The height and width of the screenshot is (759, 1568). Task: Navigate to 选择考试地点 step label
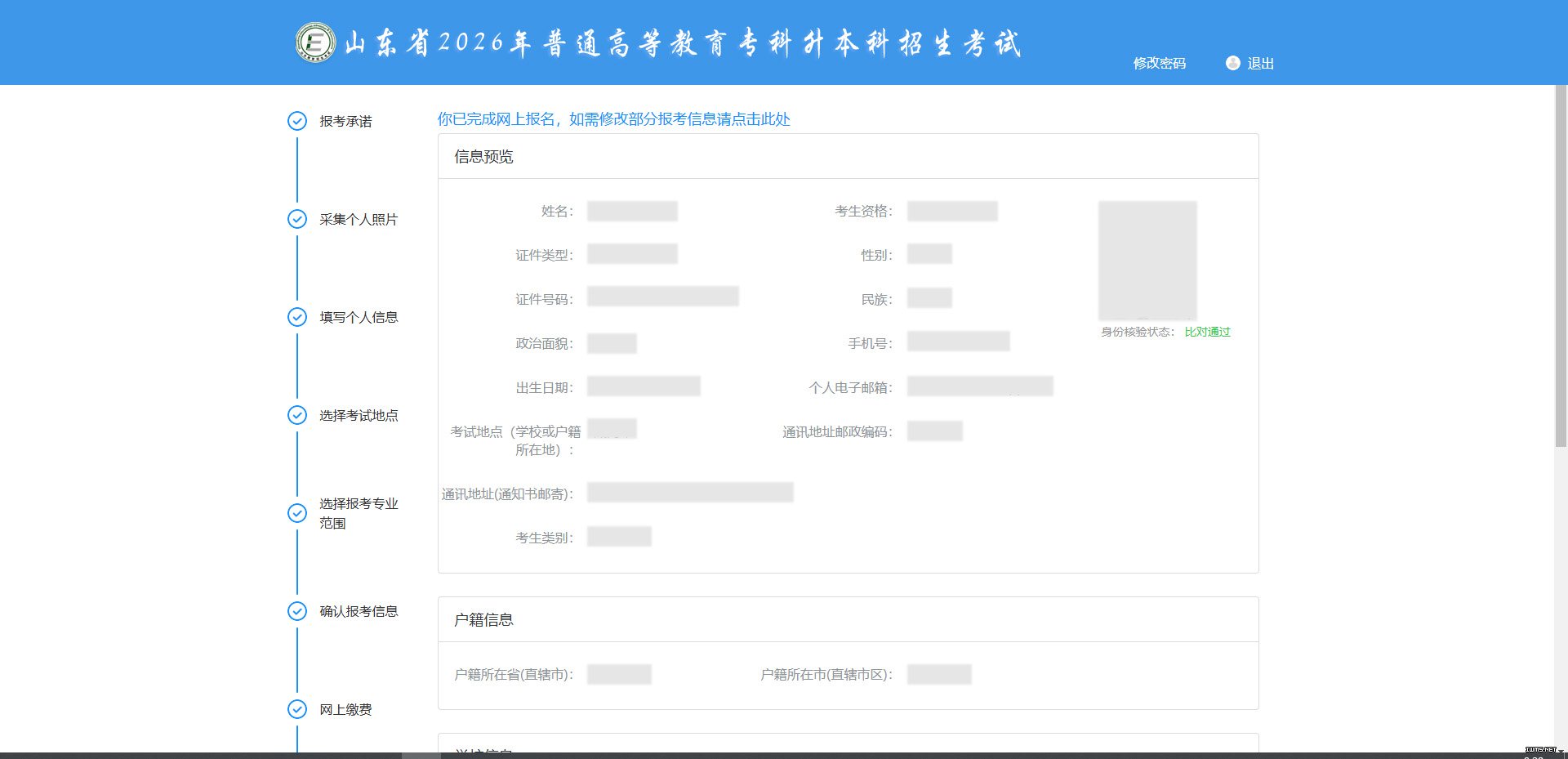359,415
